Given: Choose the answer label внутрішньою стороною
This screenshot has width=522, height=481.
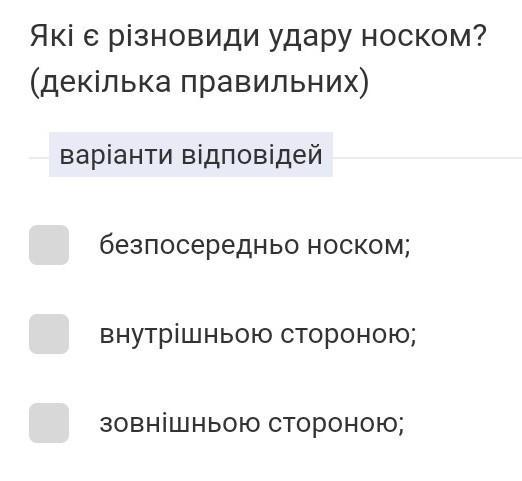Looking at the screenshot, I should (258, 334).
